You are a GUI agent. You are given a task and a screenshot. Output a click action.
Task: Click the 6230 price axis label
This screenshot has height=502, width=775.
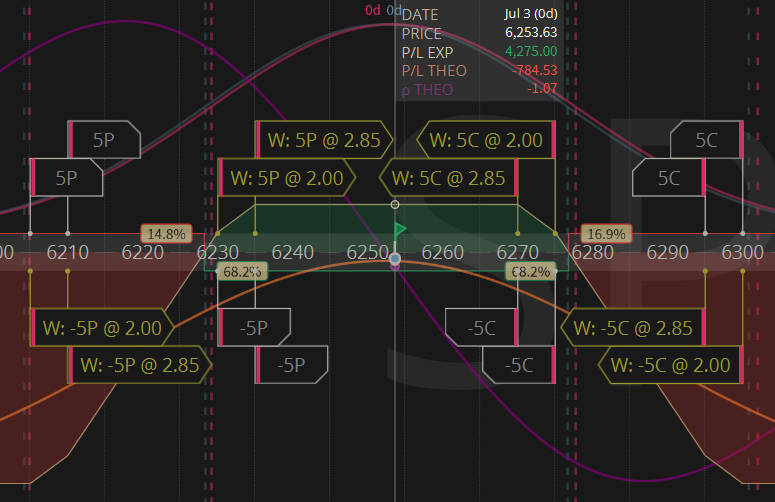[218, 252]
